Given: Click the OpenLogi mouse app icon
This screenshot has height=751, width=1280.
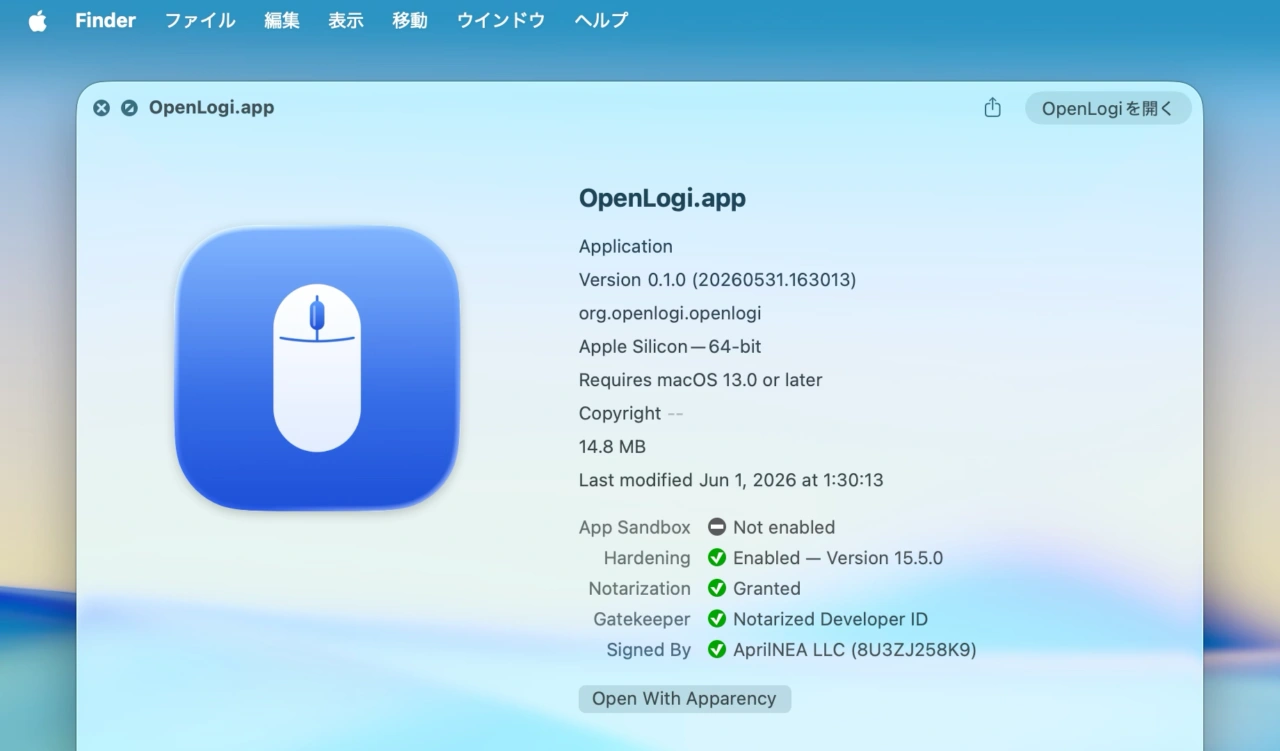Looking at the screenshot, I should click(317, 368).
